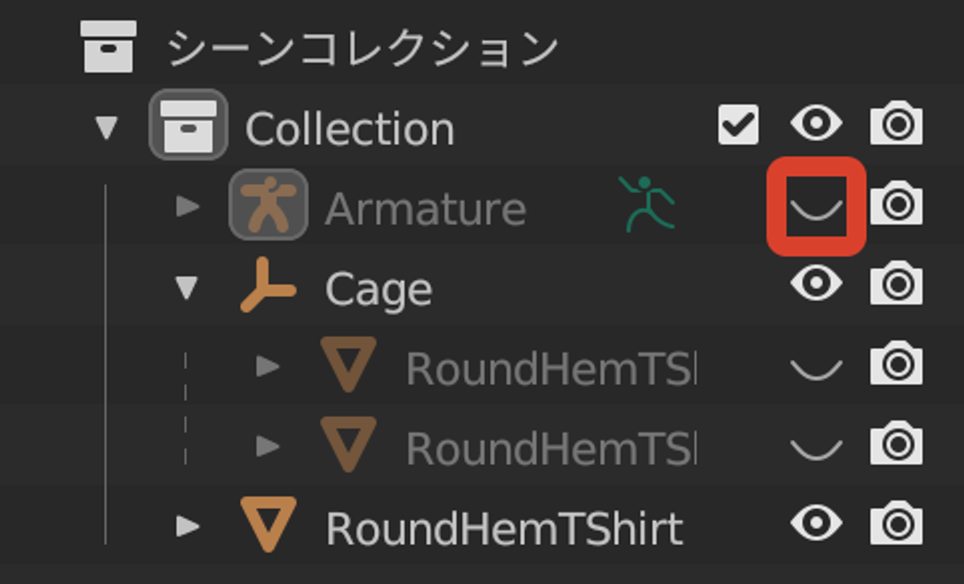Select the Collection box icon
The height and width of the screenshot is (584, 964).
(x=188, y=125)
